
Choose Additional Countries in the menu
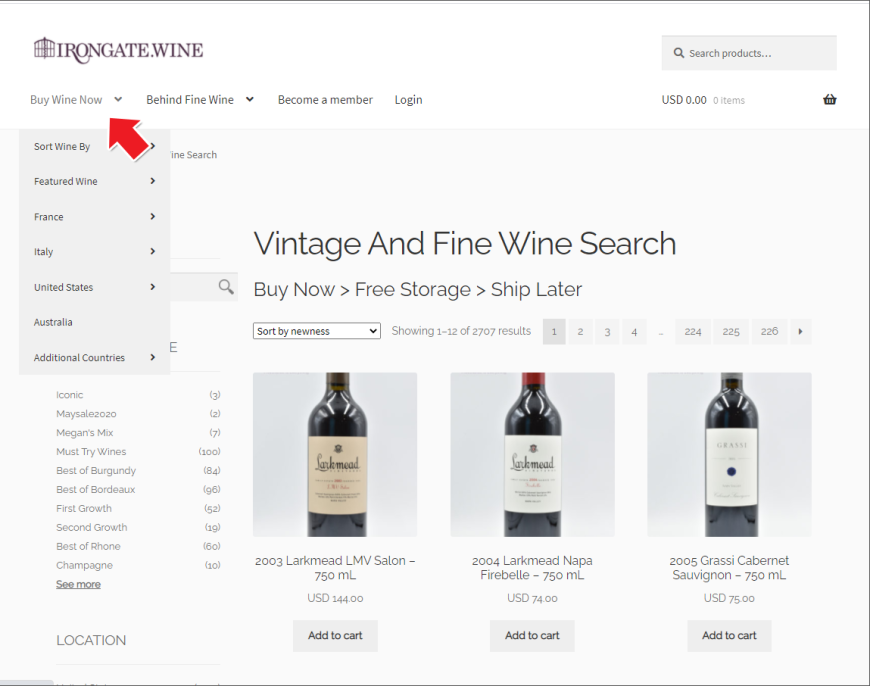79,358
